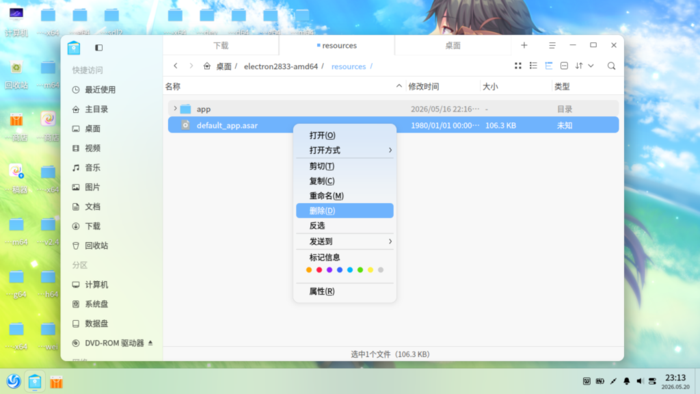
Task: Open 音乐 in sidebar
Action: coord(112,168)
